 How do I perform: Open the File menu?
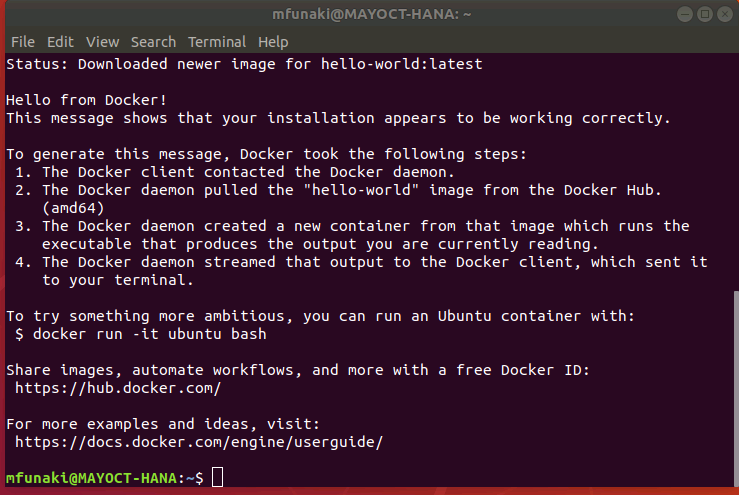[23, 42]
